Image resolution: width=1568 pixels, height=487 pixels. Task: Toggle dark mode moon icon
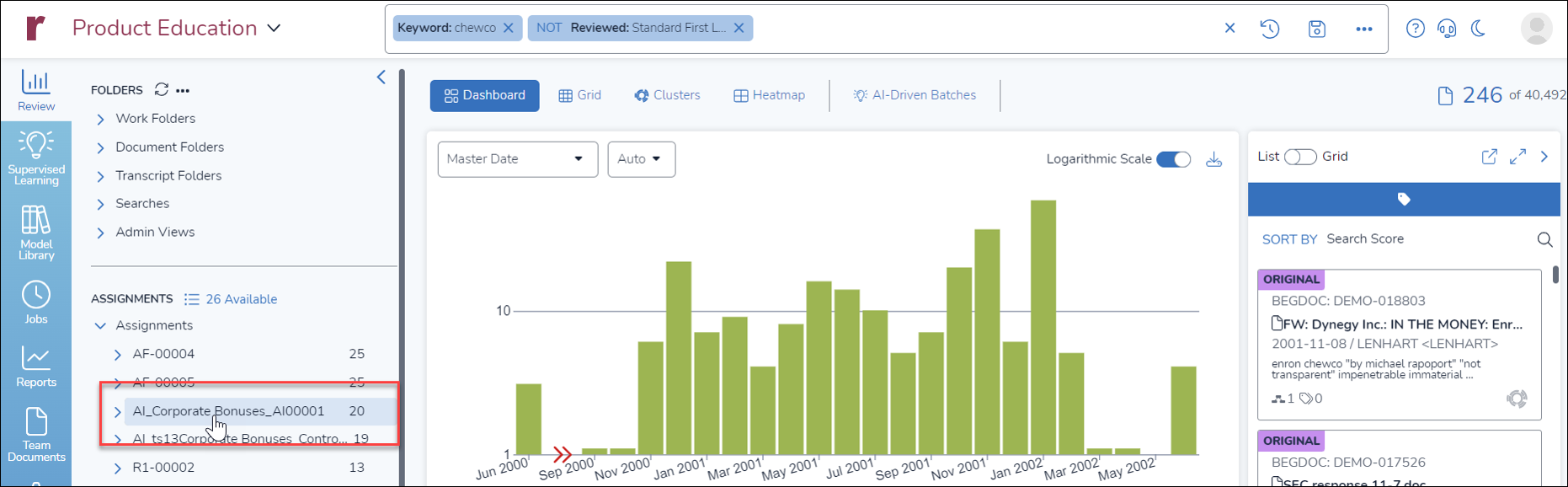point(1478,29)
